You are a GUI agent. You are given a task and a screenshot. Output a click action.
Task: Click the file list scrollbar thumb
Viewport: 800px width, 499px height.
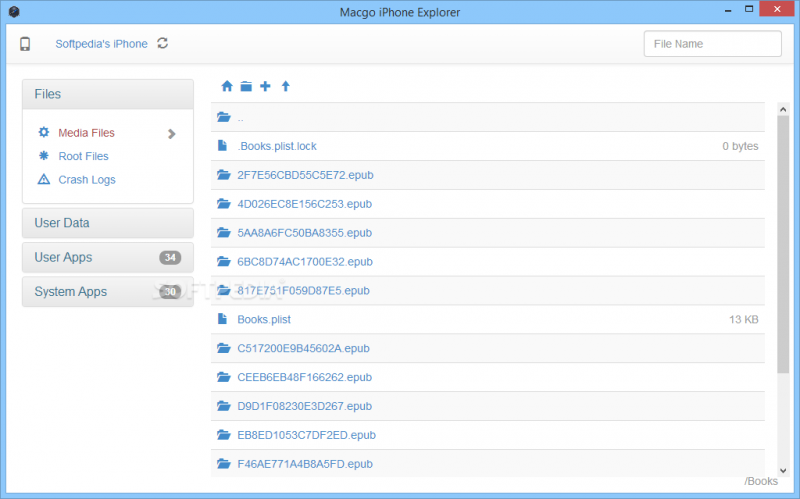783,244
